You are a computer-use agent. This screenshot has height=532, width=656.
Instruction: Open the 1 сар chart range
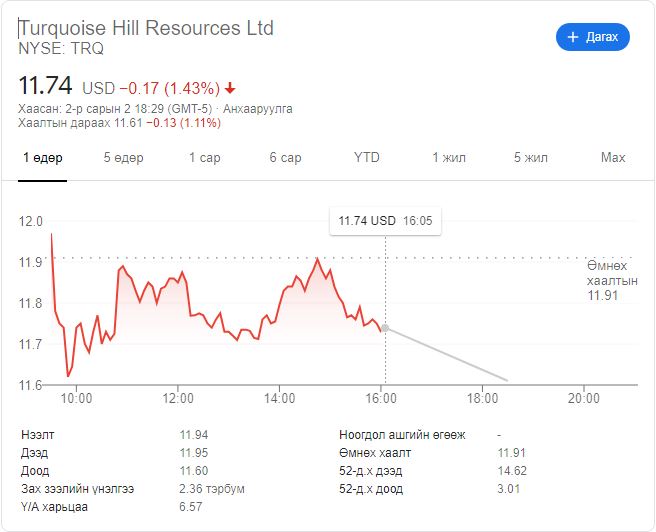205,158
